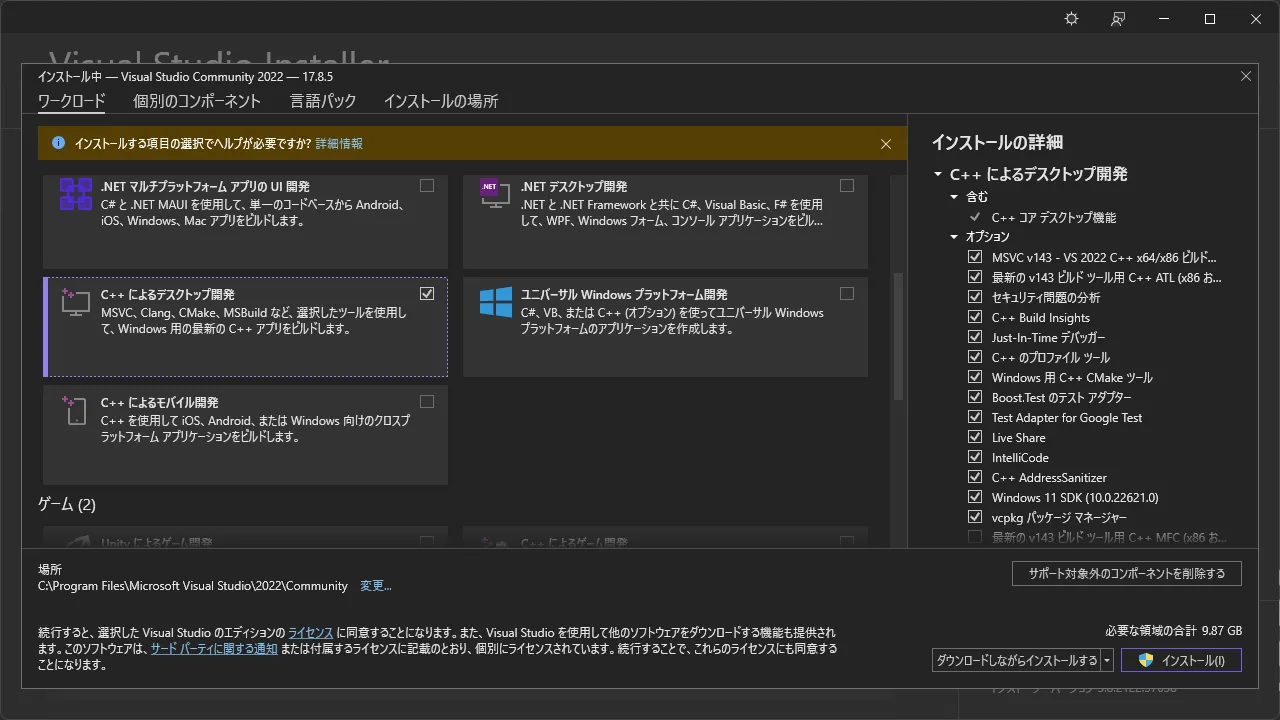Click the C++ によるモバイル開発 phone icon
This screenshot has height=720, width=1280.
click(76, 410)
